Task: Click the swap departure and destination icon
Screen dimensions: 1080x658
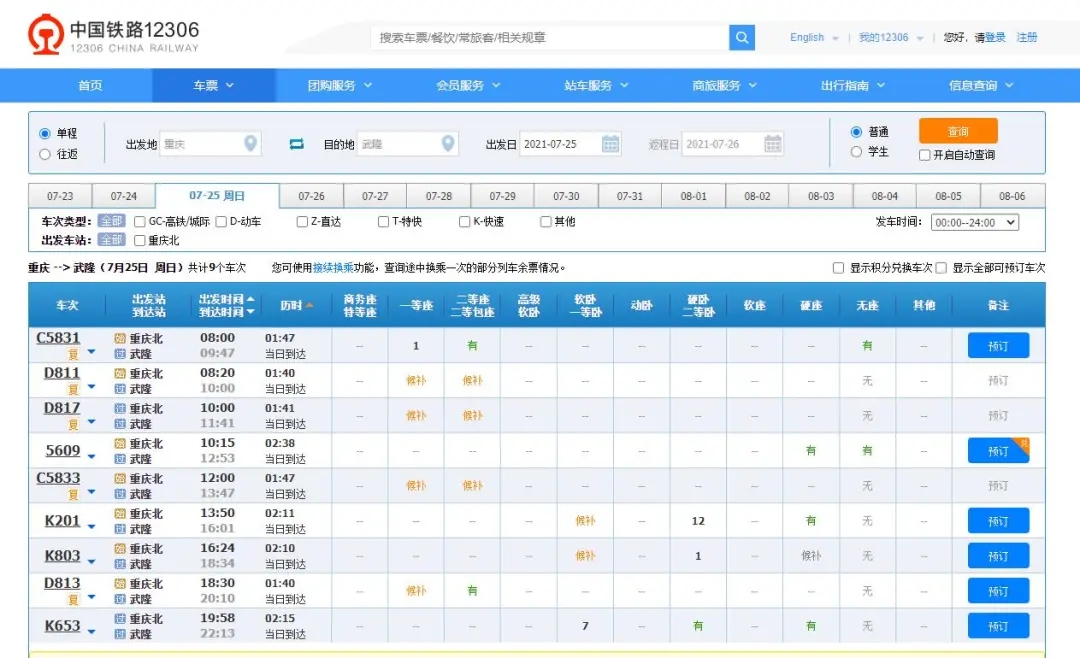Action: (x=296, y=144)
